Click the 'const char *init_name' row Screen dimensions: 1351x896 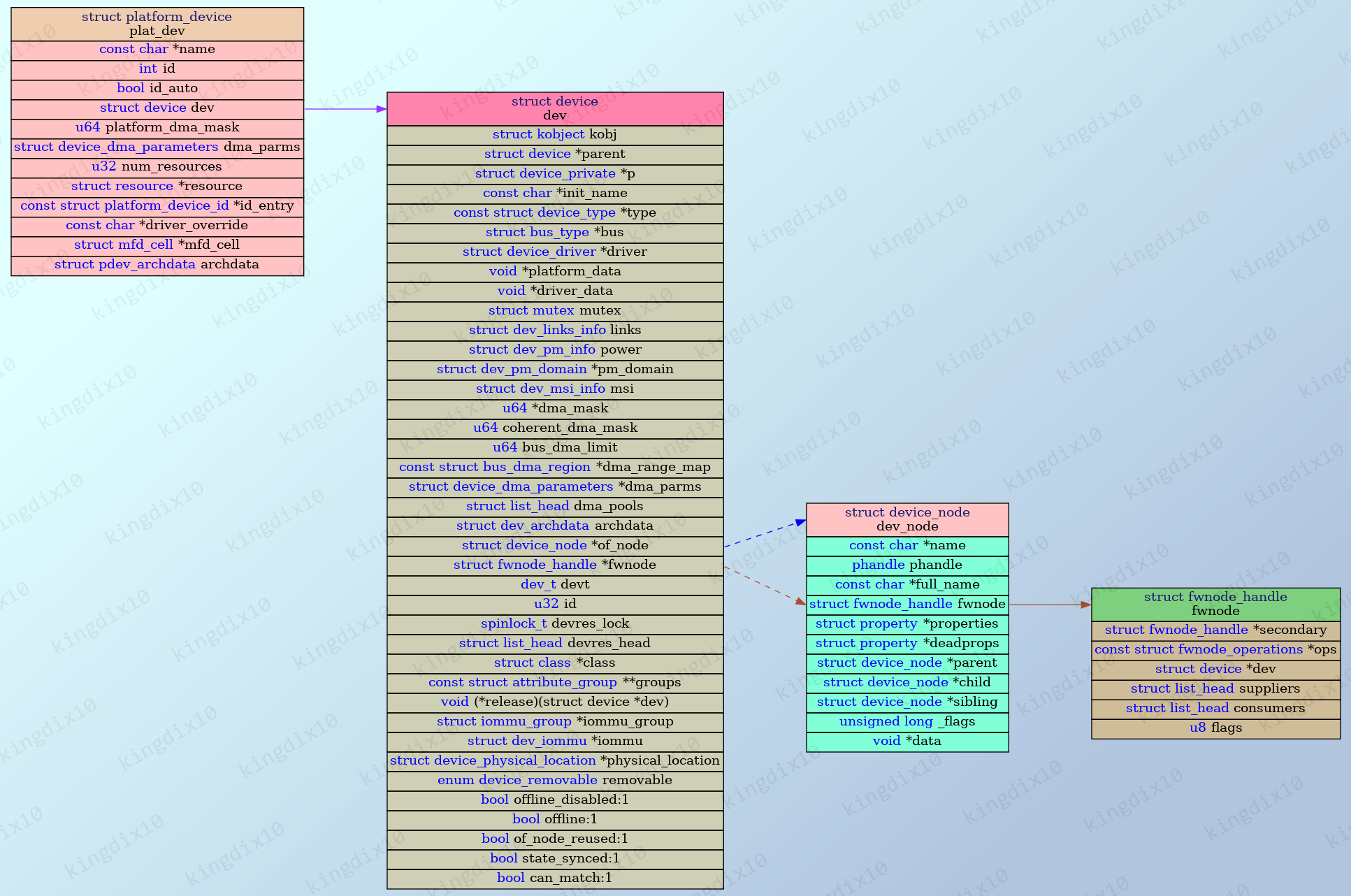coord(555,194)
